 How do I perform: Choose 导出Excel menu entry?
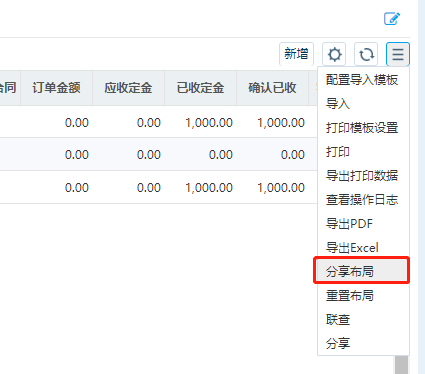tap(362, 248)
